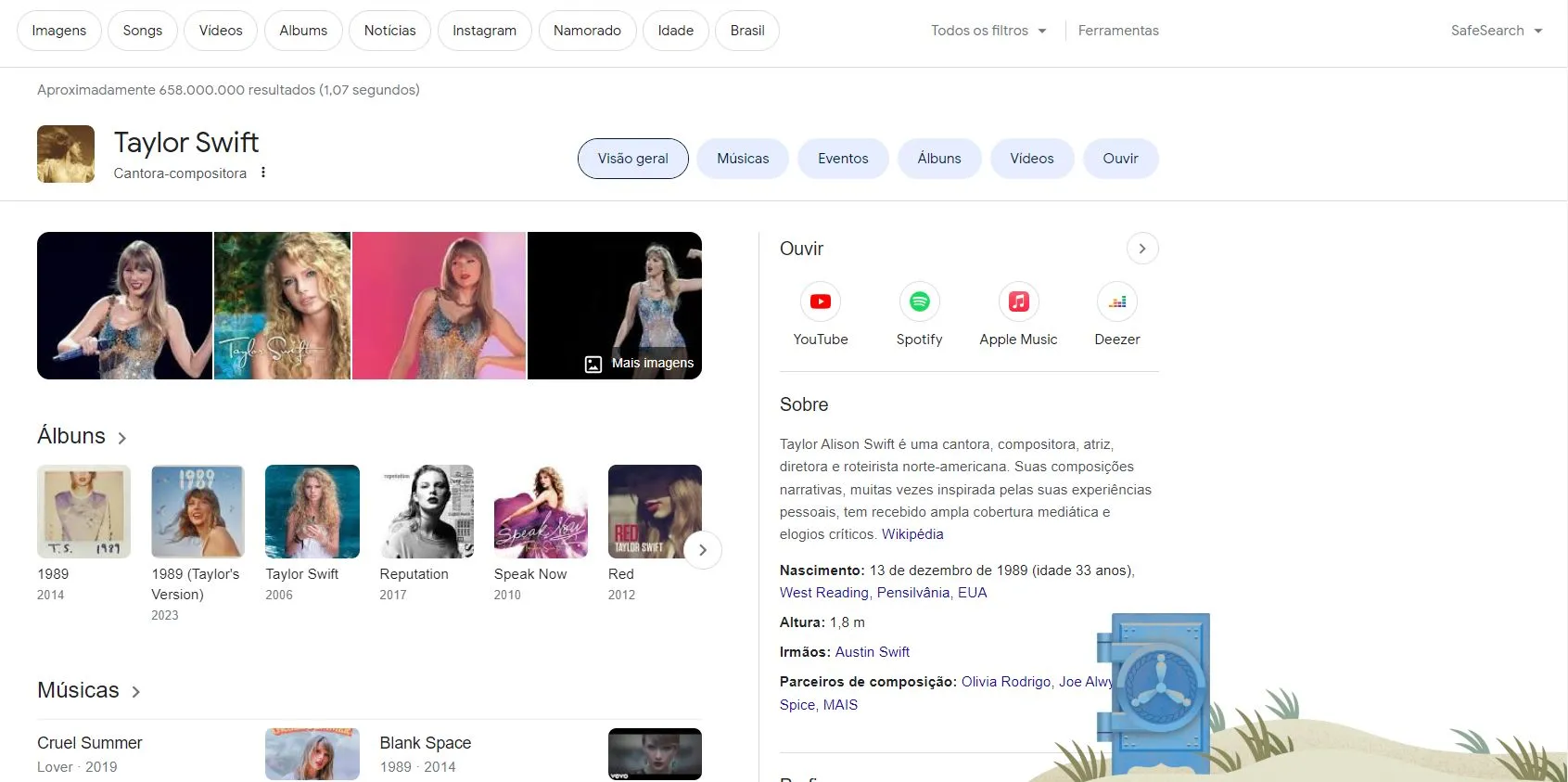Open West Reading, Pensilvânia, EUA link
This screenshot has height=782, width=1568.
tap(883, 593)
